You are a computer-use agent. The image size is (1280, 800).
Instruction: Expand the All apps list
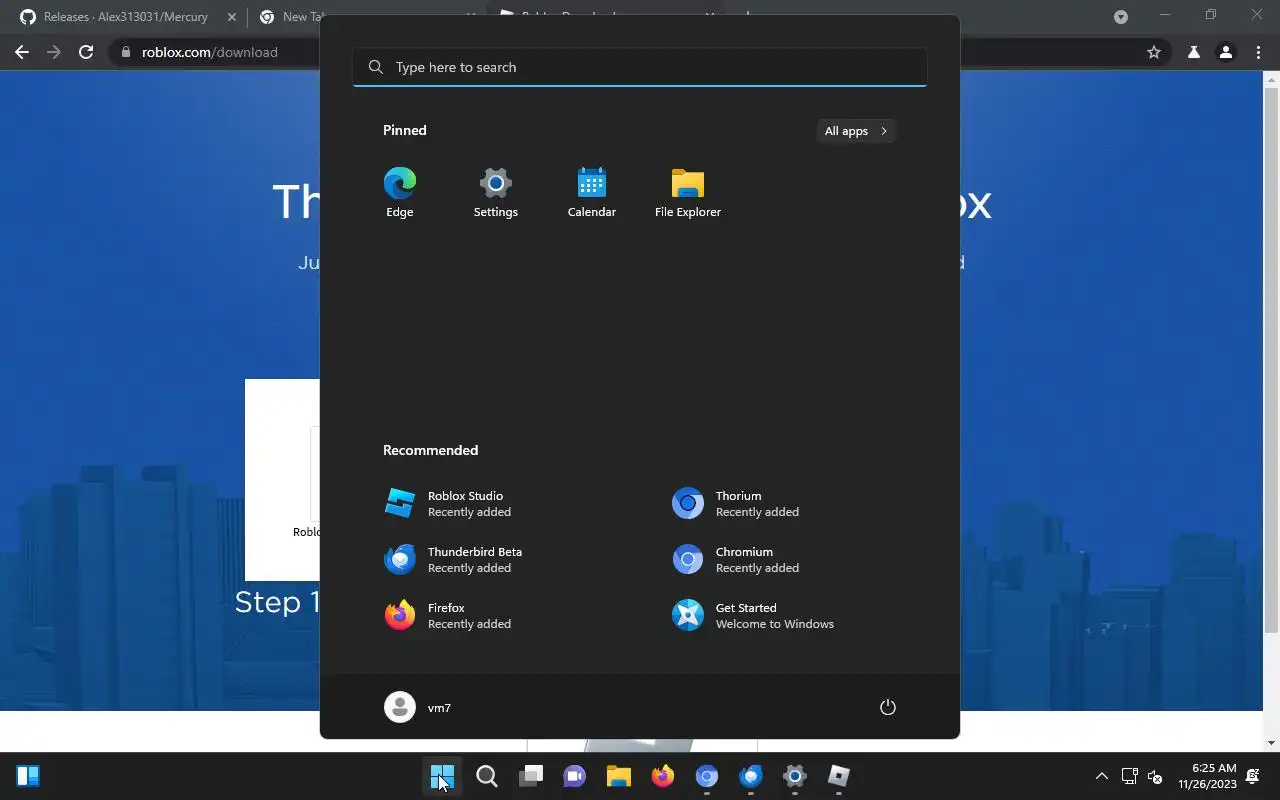(856, 131)
